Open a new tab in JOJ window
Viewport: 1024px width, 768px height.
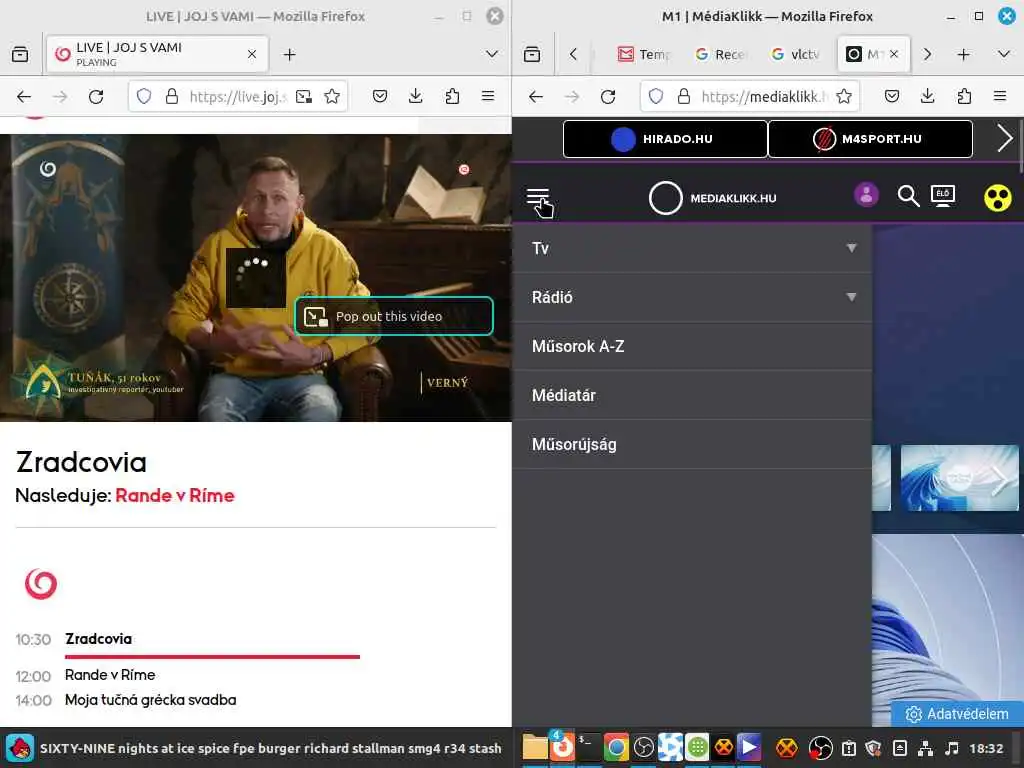click(x=290, y=54)
